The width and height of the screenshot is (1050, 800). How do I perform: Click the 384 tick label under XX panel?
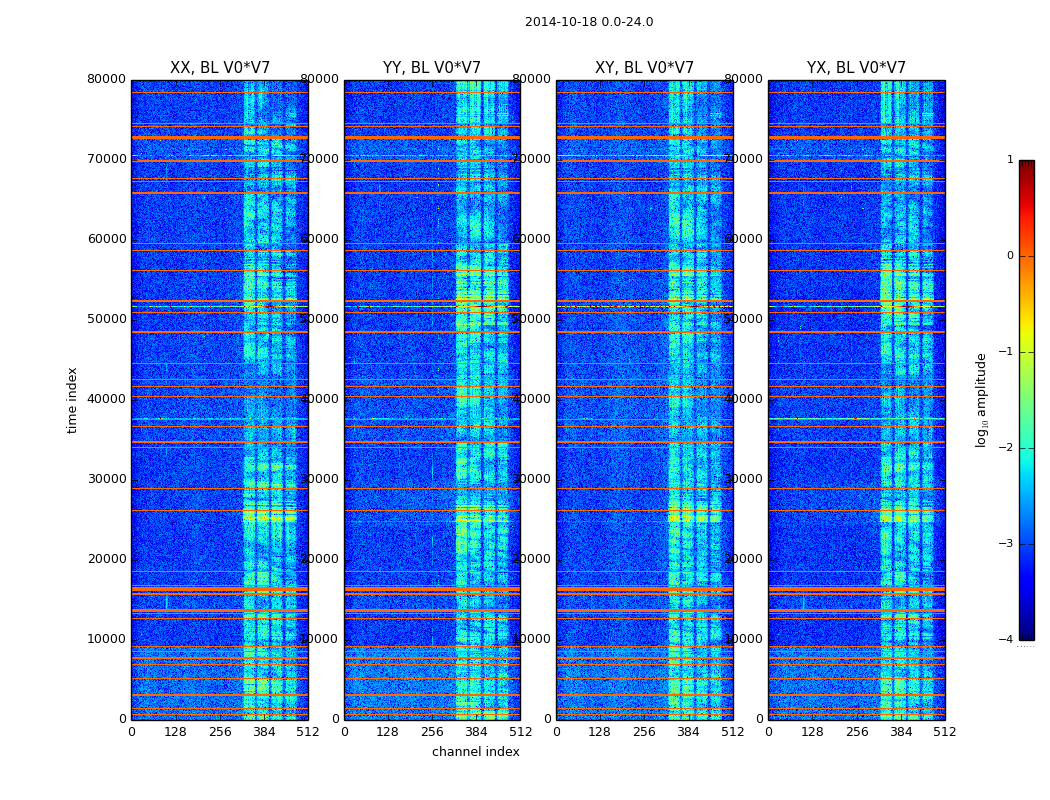click(264, 732)
